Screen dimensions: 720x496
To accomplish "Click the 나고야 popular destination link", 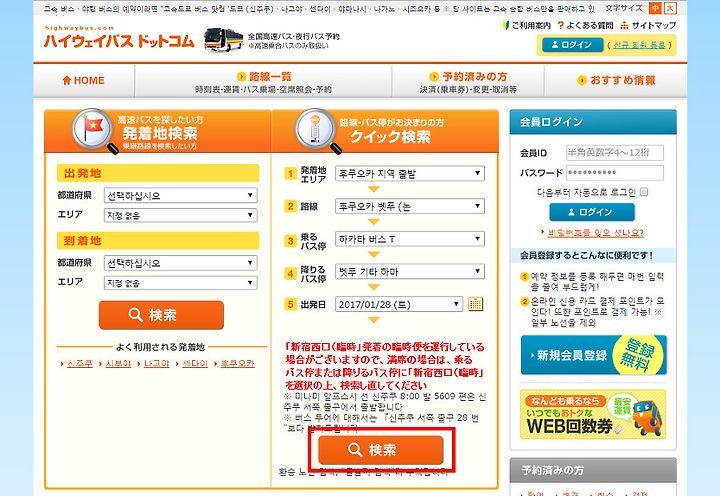I will 157,363.
